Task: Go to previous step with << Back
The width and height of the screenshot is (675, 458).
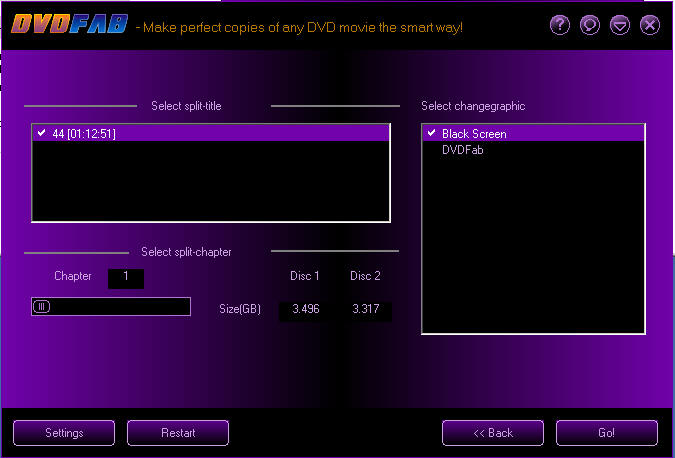Action: tap(493, 433)
